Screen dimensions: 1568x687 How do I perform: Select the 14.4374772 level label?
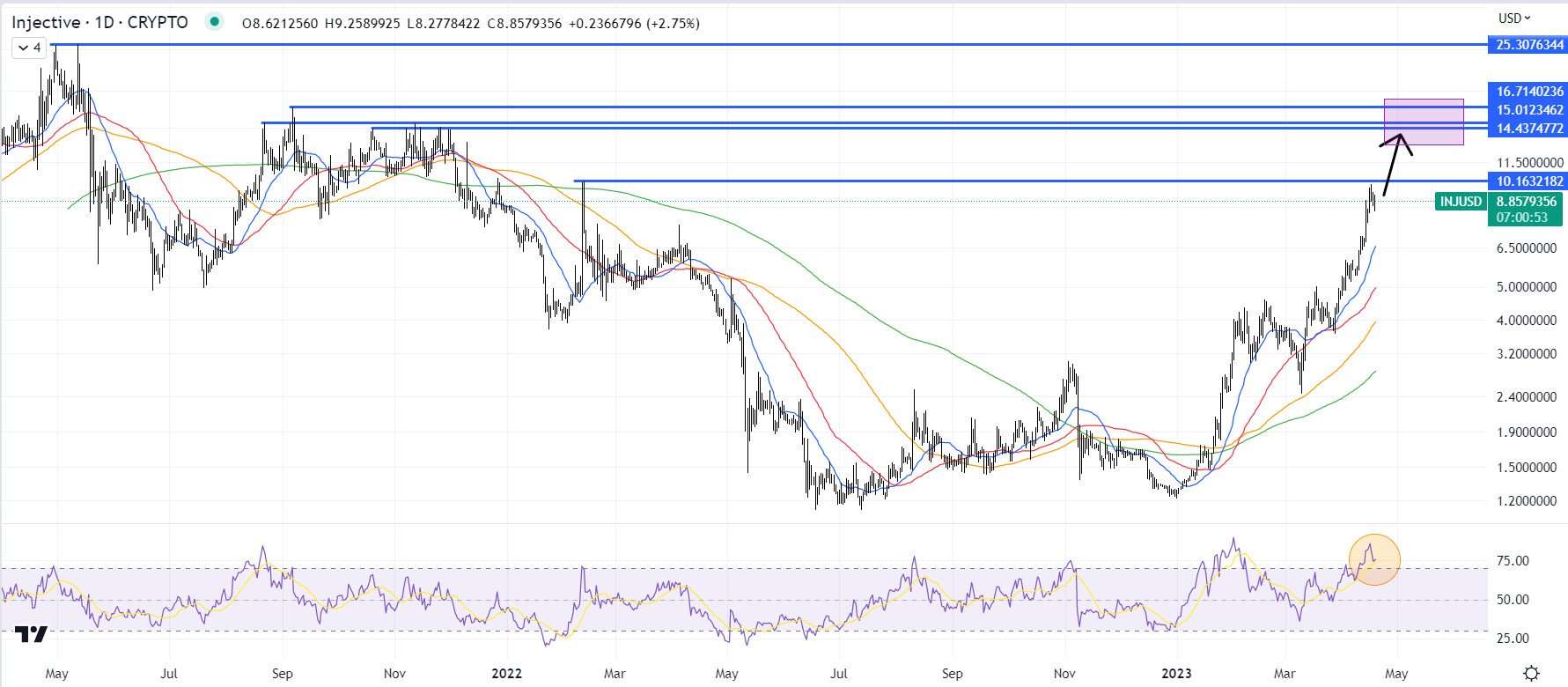tap(1528, 128)
